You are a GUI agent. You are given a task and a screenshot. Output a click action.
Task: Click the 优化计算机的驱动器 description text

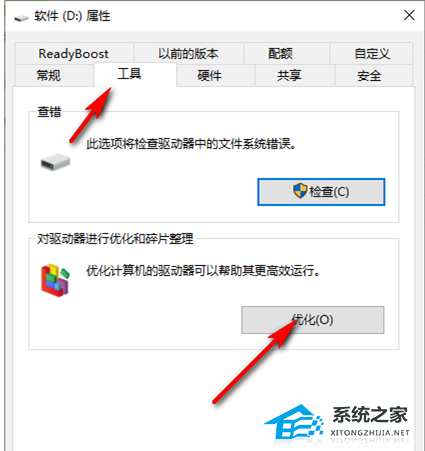click(x=203, y=270)
